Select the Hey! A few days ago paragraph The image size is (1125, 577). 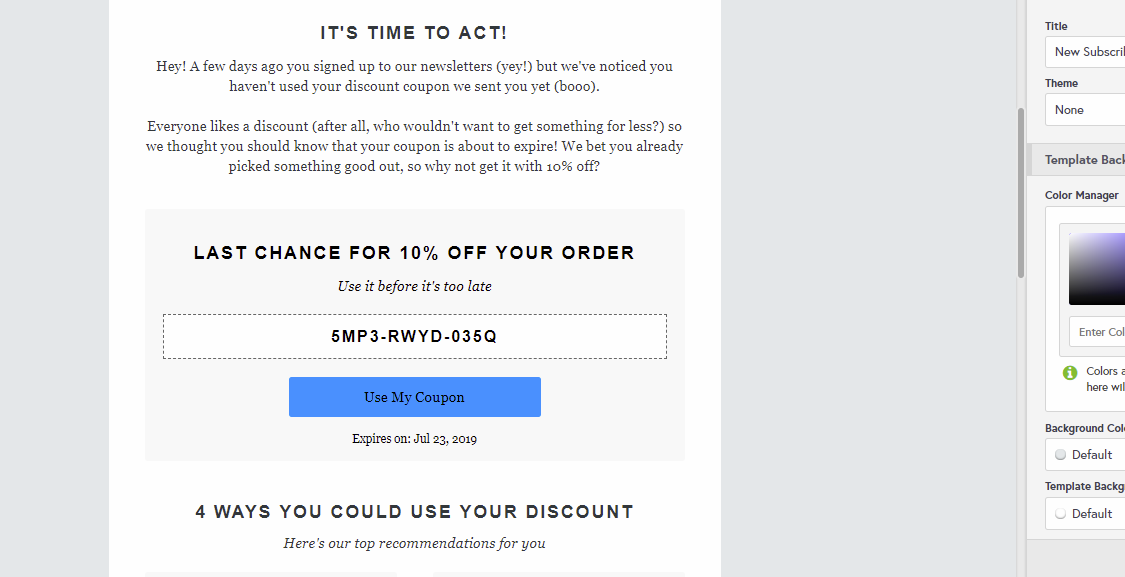[415, 76]
